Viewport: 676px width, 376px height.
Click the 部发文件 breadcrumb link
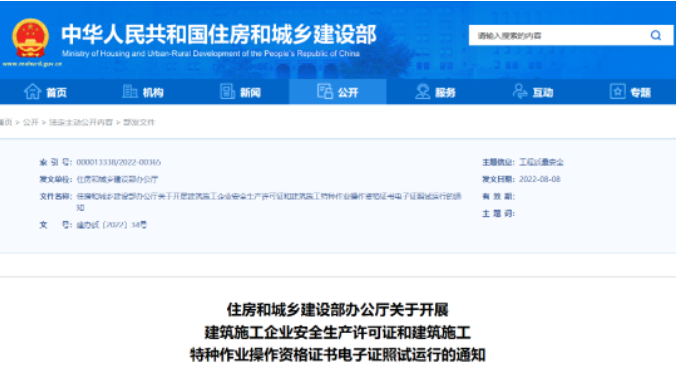(x=139, y=122)
